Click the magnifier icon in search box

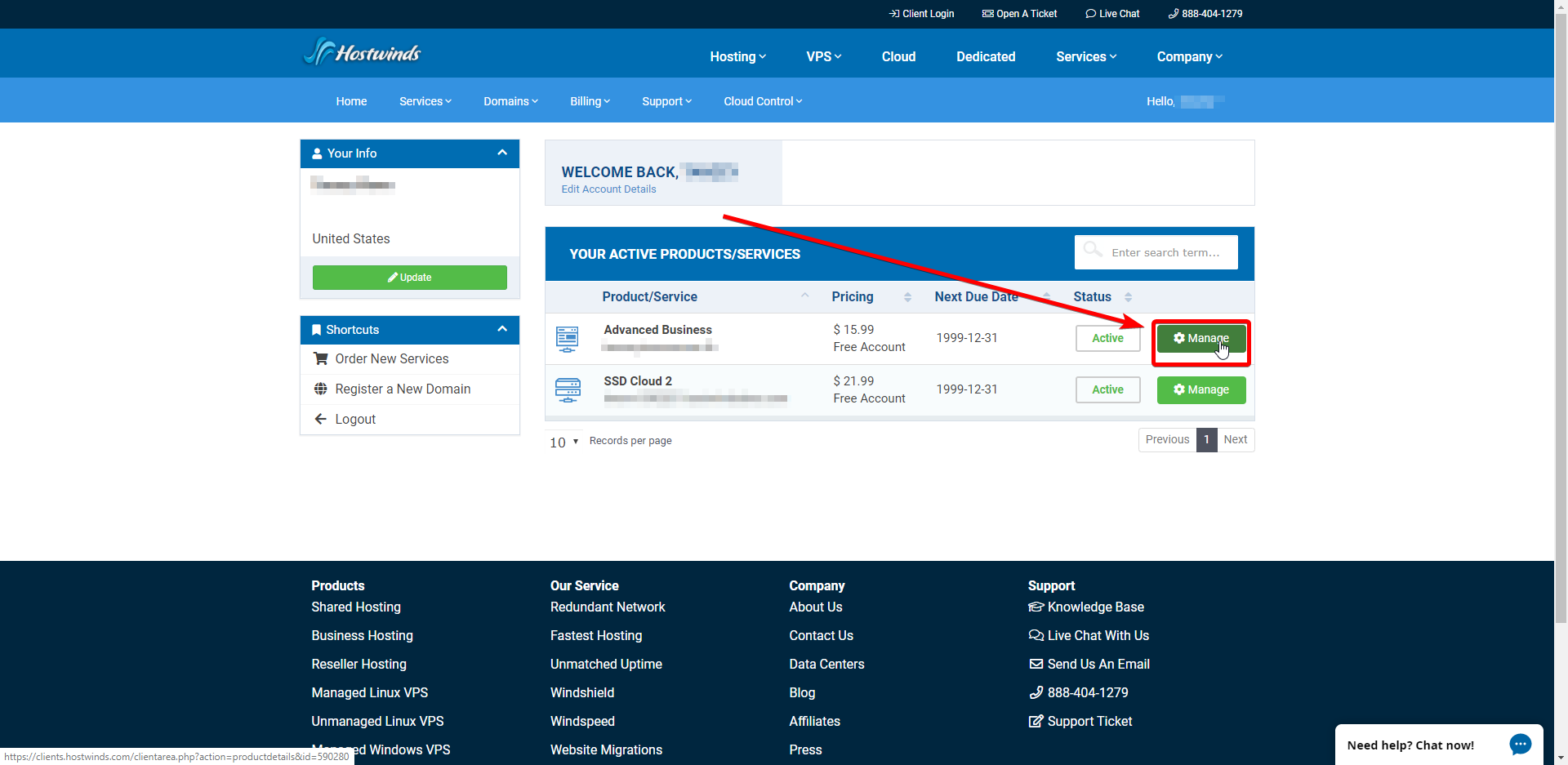coord(1092,249)
